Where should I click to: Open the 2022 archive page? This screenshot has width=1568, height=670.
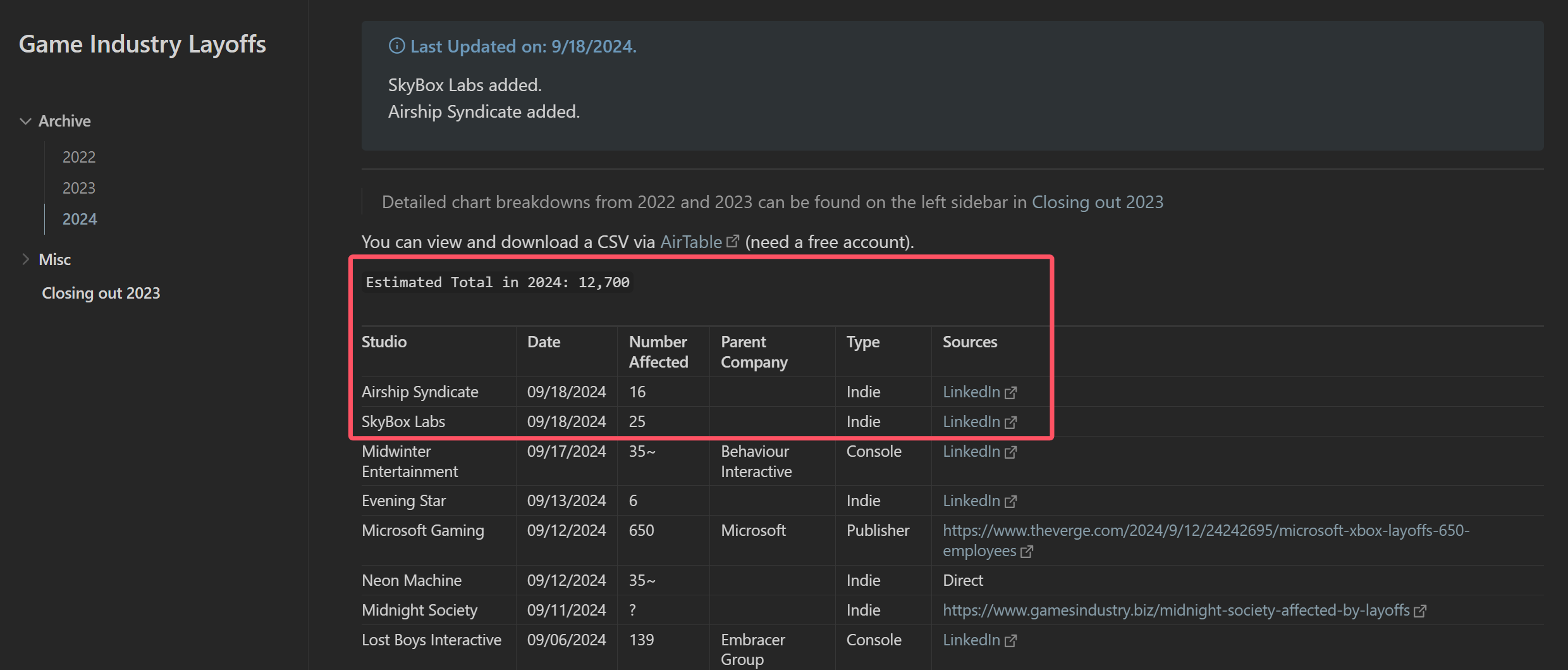pos(79,157)
